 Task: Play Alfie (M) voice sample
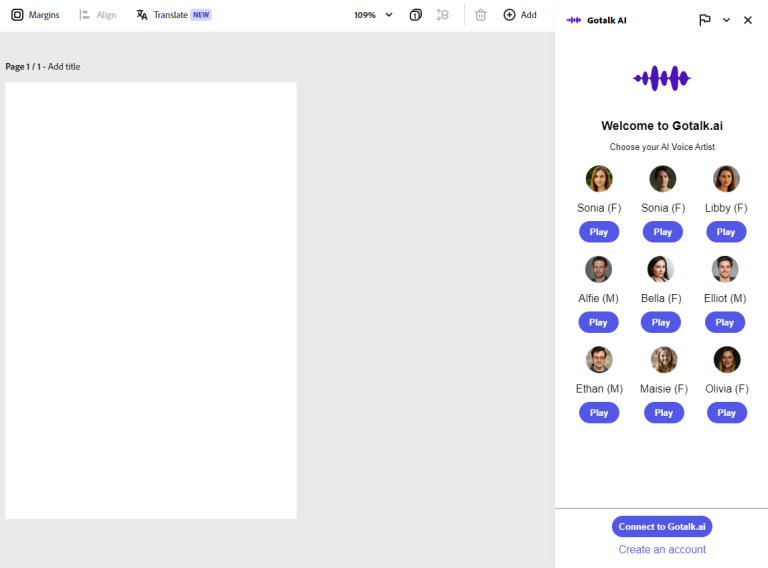click(x=598, y=322)
